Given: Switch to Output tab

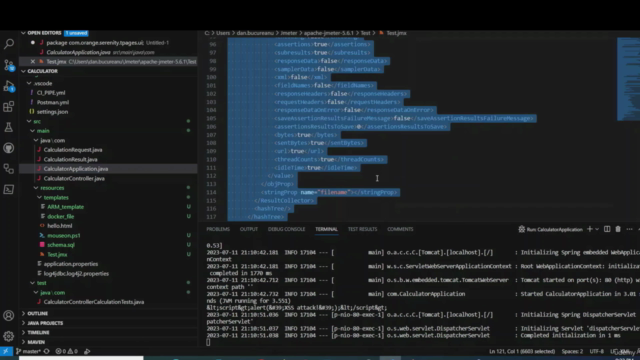Looking at the screenshot, I should pyautogui.click(x=249, y=229).
